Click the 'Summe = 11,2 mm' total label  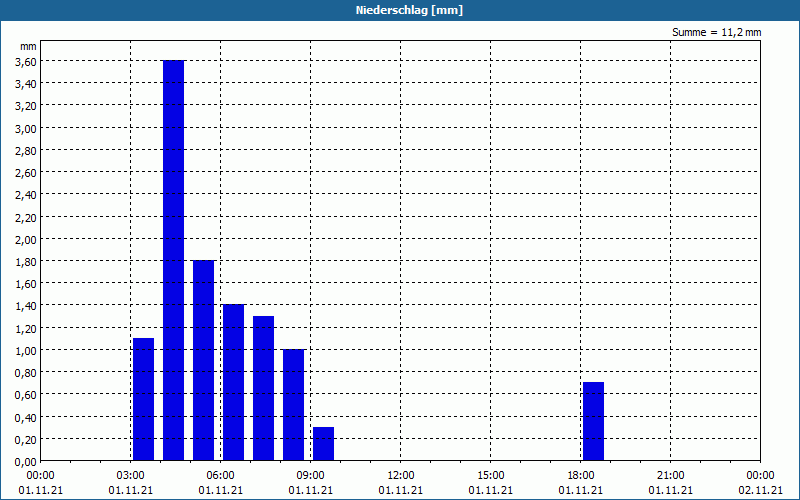(716, 33)
